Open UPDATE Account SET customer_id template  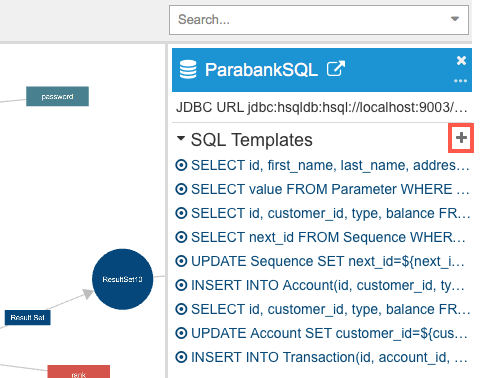tap(329, 333)
